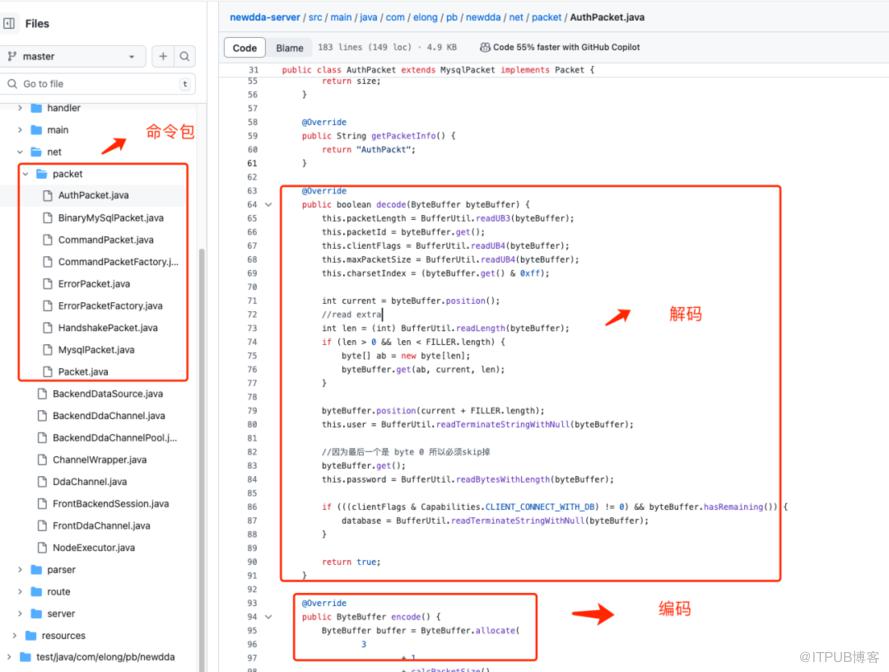Collapse the file tree side panel icon
This screenshot has height=672, width=889.
[x=10, y=23]
